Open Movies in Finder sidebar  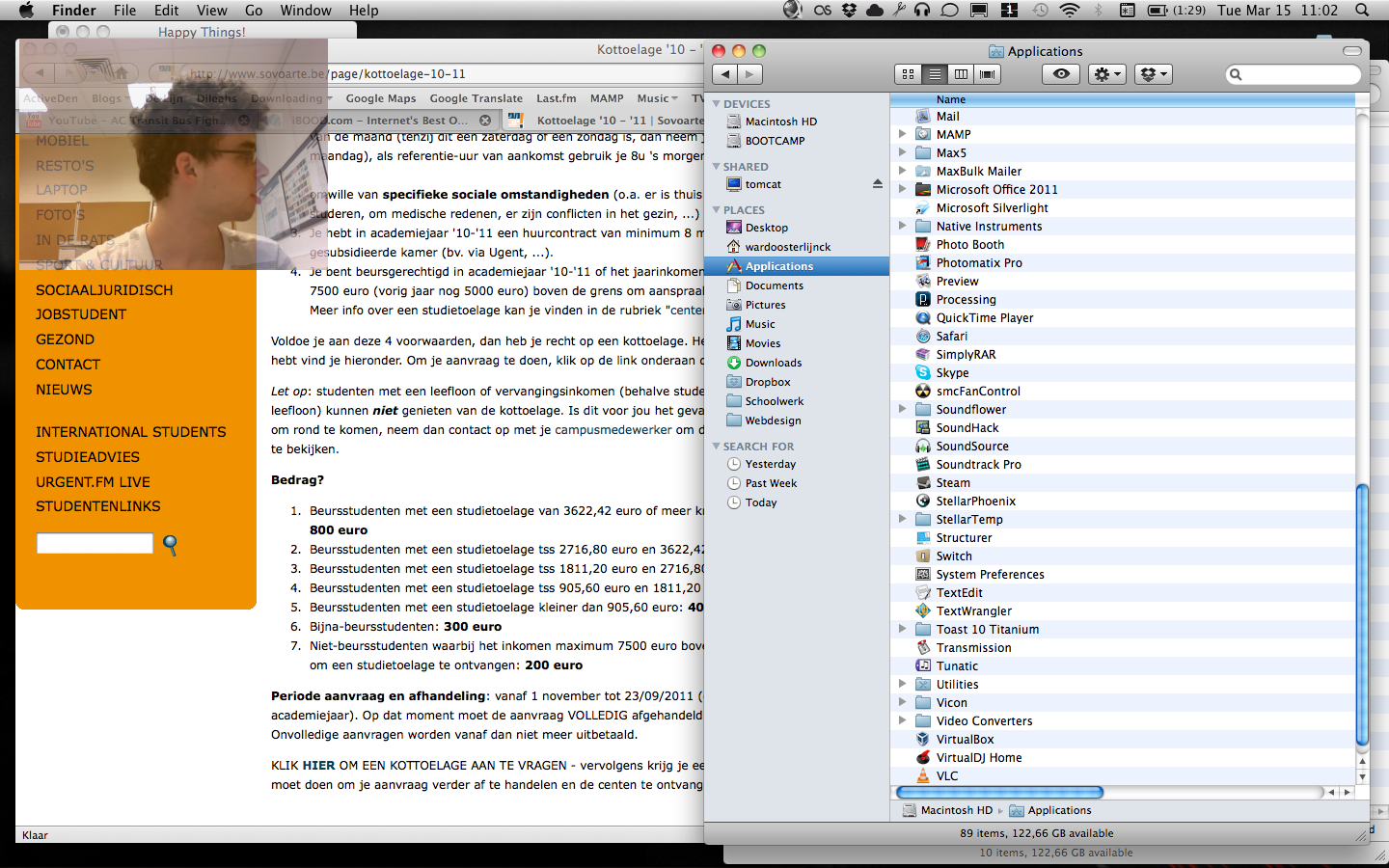pyautogui.click(x=762, y=343)
